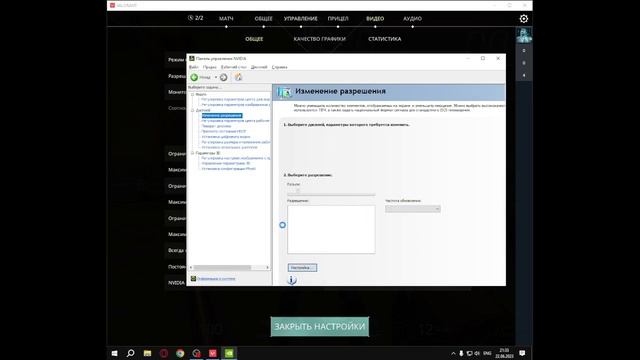Screen dimensions: 640x360
Task: Open the Windows Start menu
Action: point(115,353)
